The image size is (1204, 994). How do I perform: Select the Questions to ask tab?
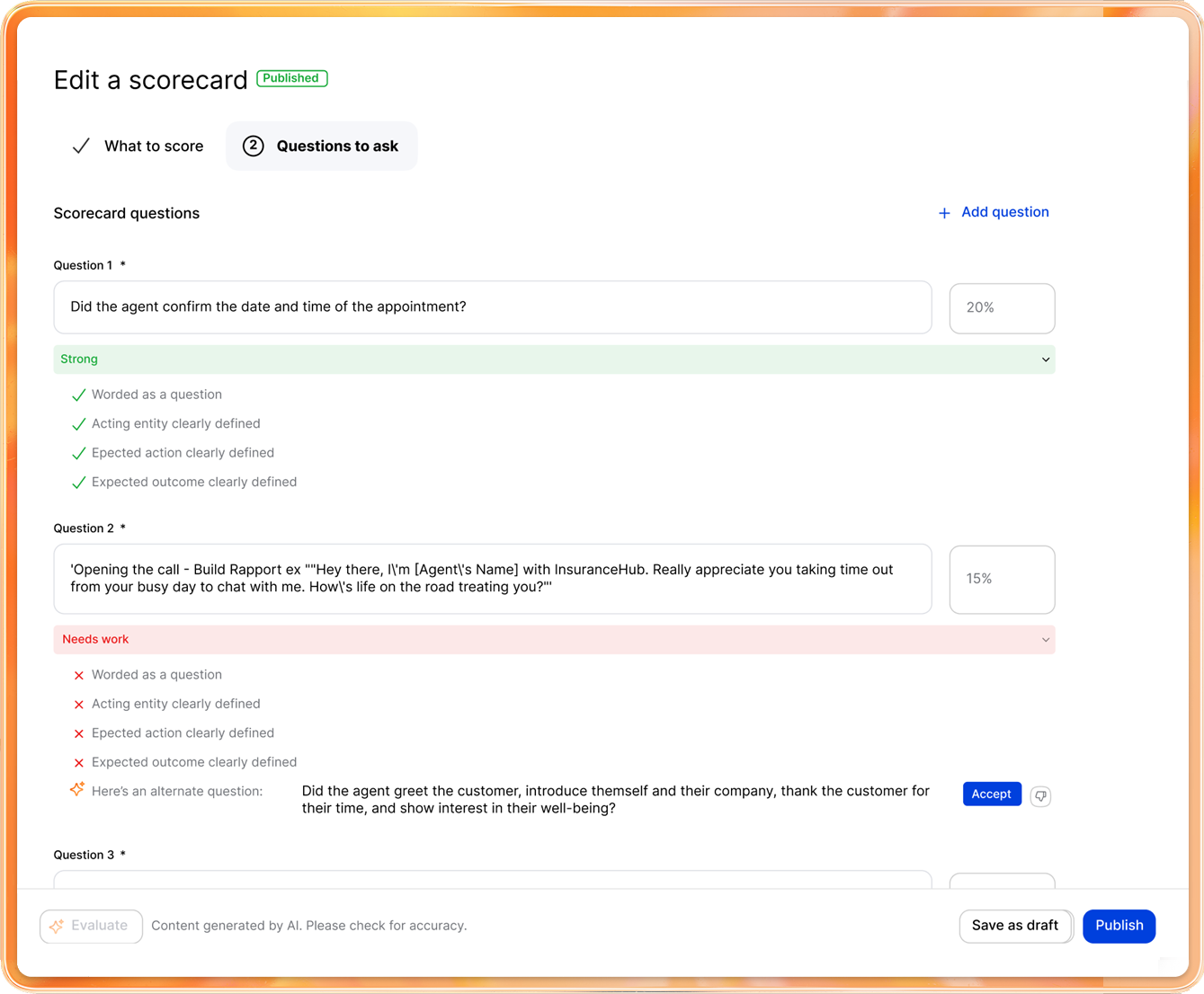click(336, 146)
